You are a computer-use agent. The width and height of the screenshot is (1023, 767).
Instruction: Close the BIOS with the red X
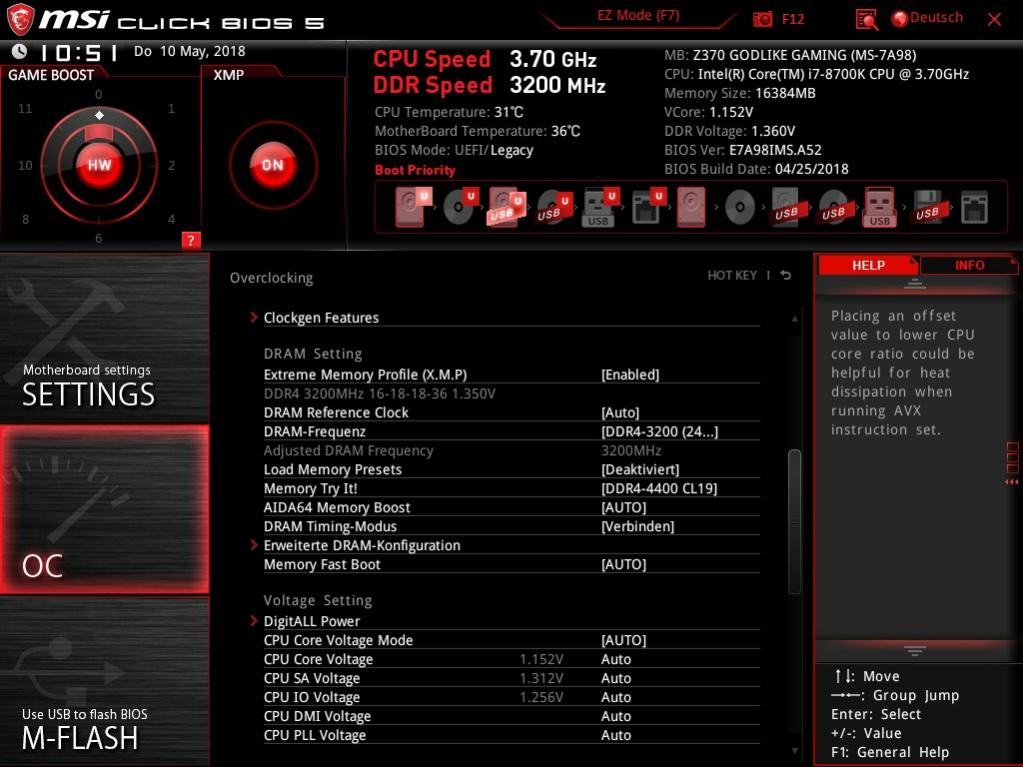pyautogui.click(x=994, y=20)
